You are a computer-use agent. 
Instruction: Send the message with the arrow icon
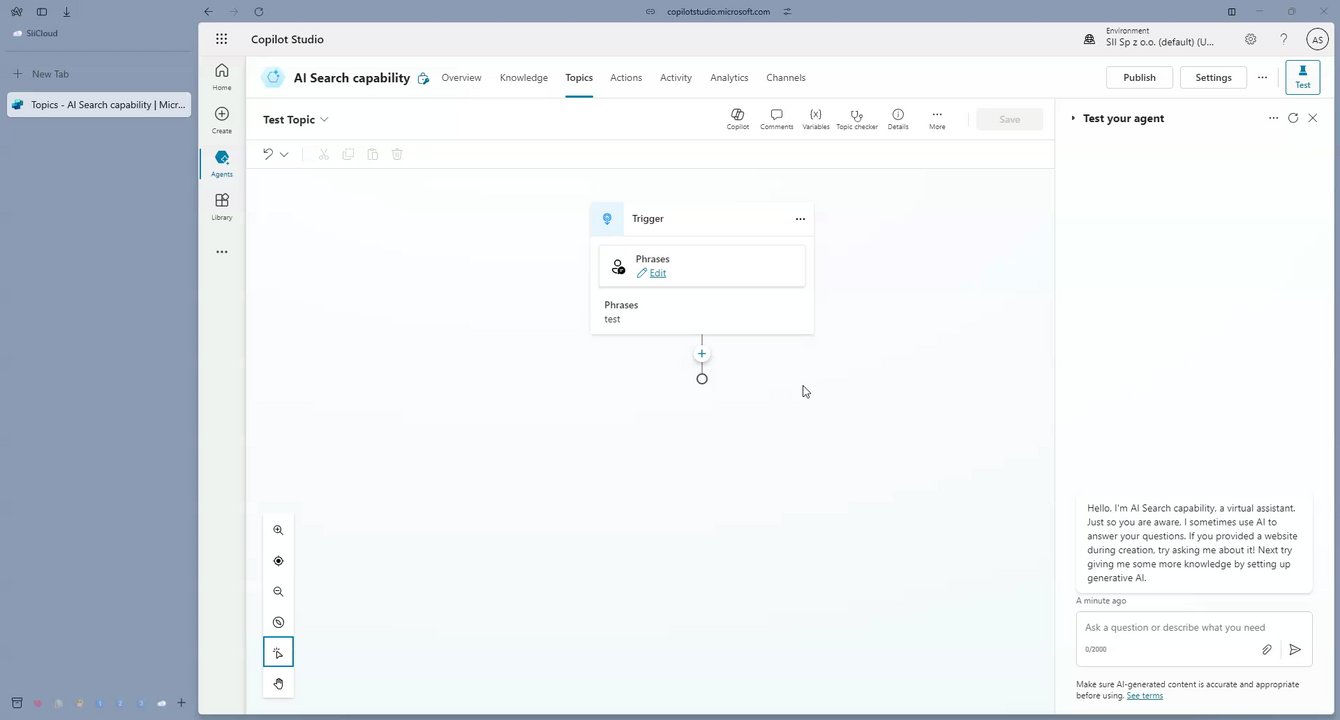(x=1295, y=649)
